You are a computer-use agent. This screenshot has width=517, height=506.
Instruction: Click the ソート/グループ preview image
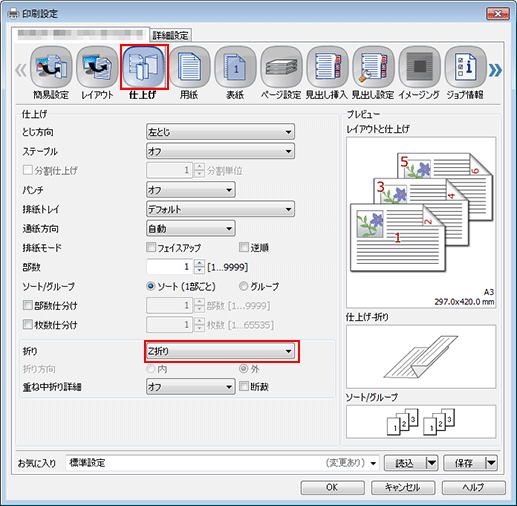(x=421, y=422)
